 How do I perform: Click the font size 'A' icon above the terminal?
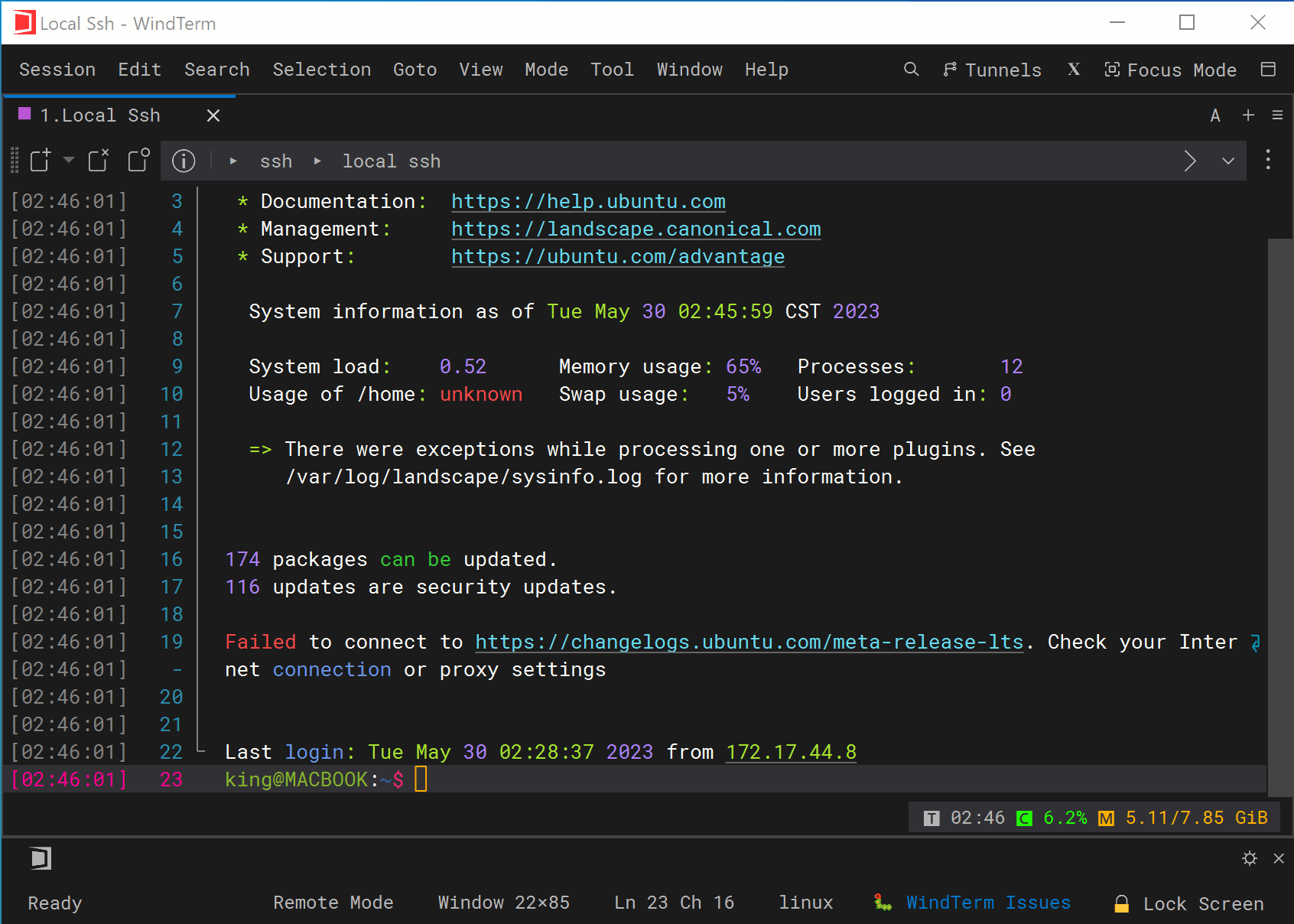[x=1215, y=115]
